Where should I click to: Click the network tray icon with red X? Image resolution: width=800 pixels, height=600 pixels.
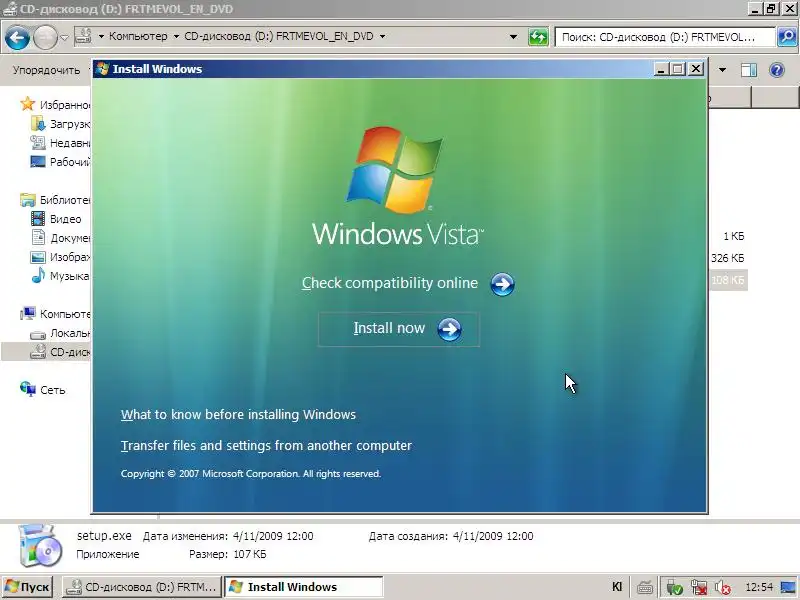point(699,587)
